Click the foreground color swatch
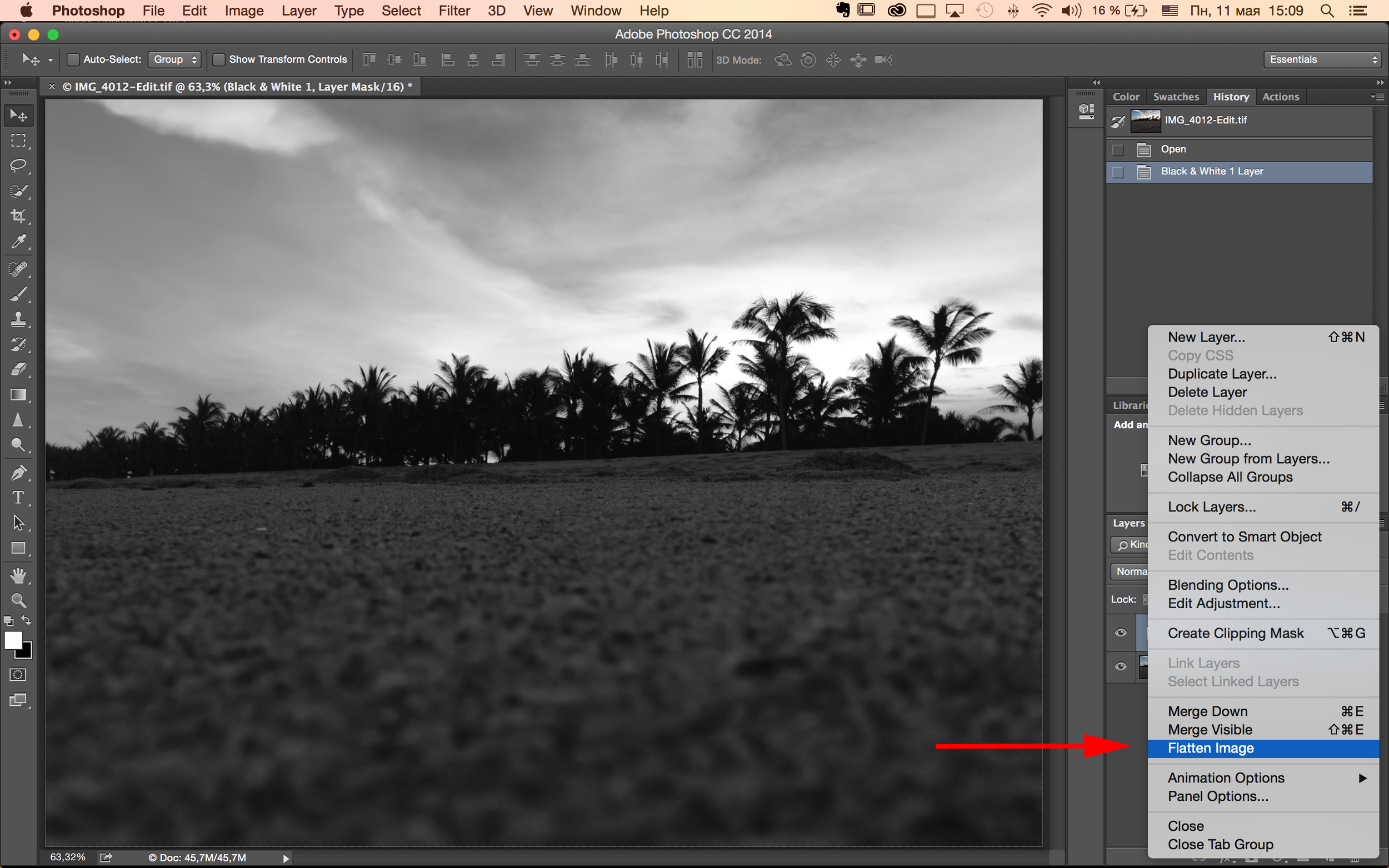 pyautogui.click(x=13, y=641)
